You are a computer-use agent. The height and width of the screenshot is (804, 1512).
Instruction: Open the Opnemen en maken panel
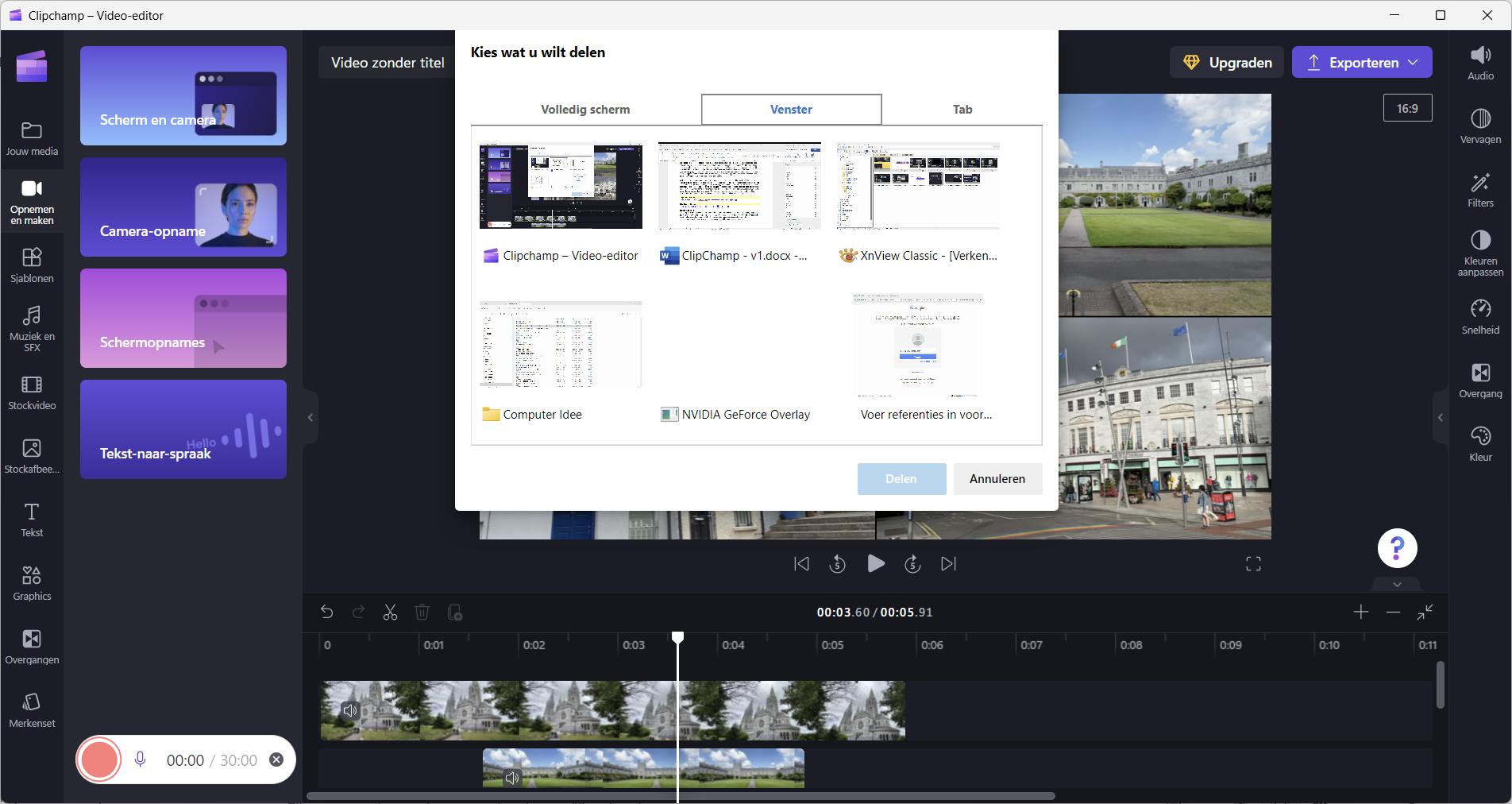click(x=32, y=203)
